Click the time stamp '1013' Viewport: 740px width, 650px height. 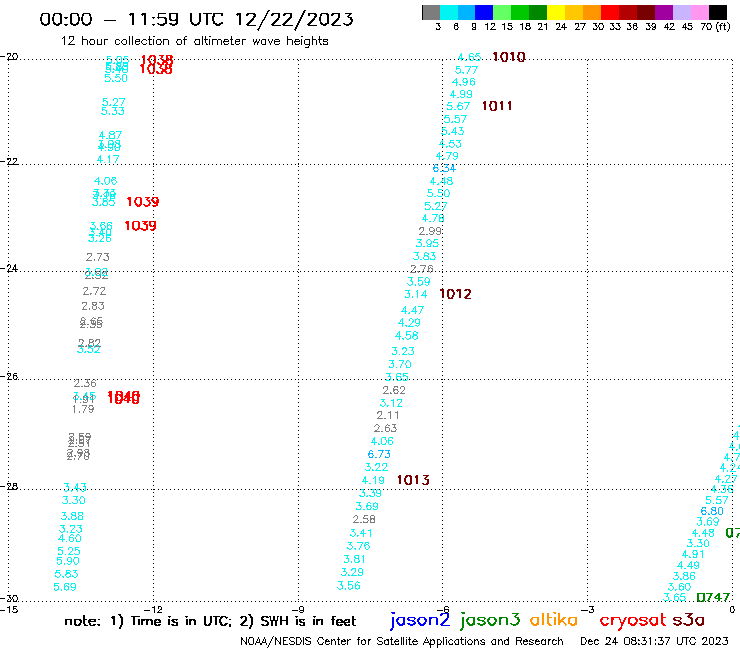pos(413,480)
